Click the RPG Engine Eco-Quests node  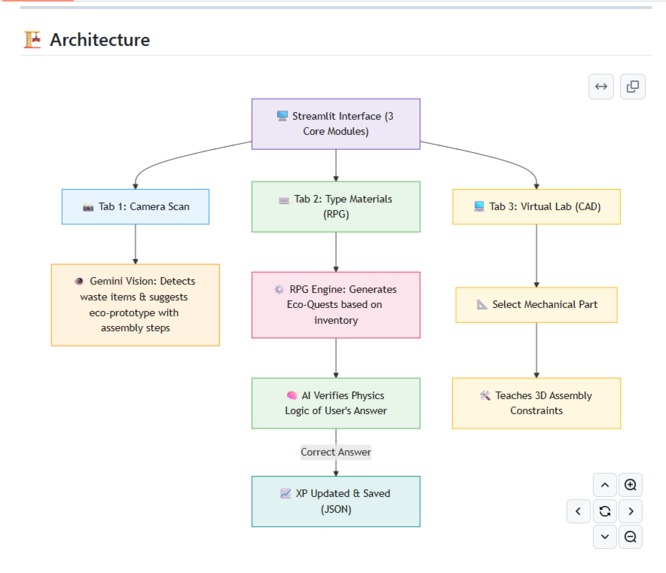click(x=336, y=305)
